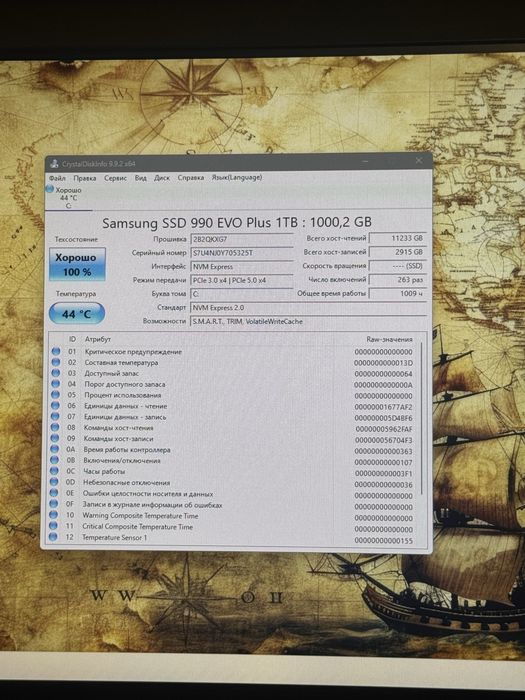Open the Файл menu
Screen dimensions: 525x700
click(x=58, y=178)
